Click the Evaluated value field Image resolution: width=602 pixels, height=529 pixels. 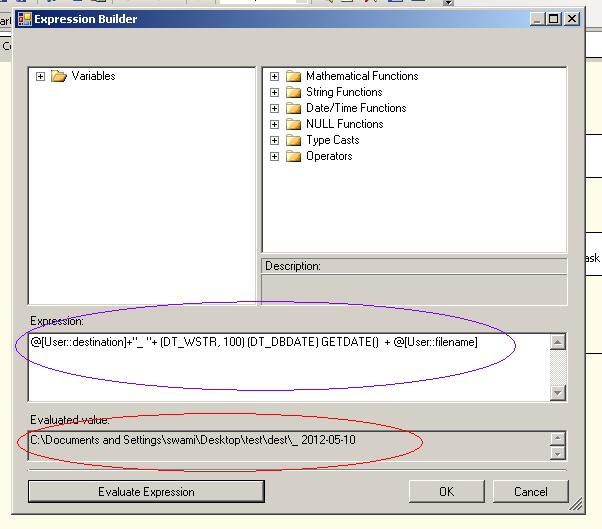[289, 445]
